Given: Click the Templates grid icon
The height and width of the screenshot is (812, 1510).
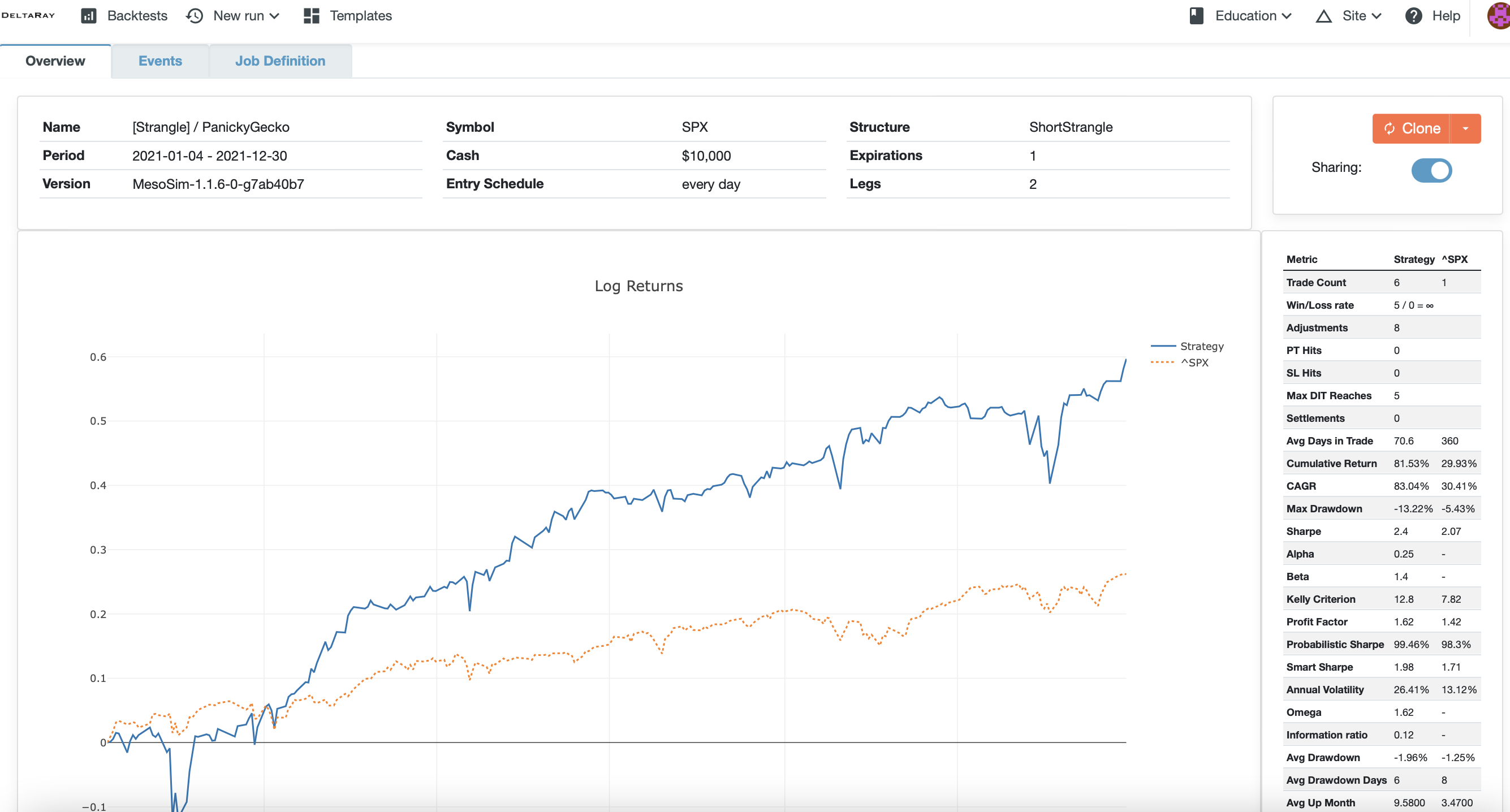Looking at the screenshot, I should (x=311, y=16).
